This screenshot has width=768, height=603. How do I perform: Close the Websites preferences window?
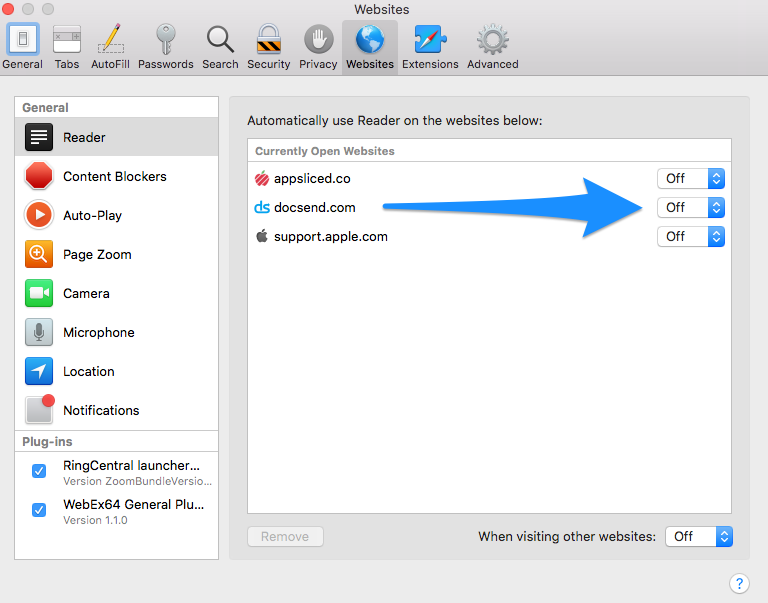8,9
